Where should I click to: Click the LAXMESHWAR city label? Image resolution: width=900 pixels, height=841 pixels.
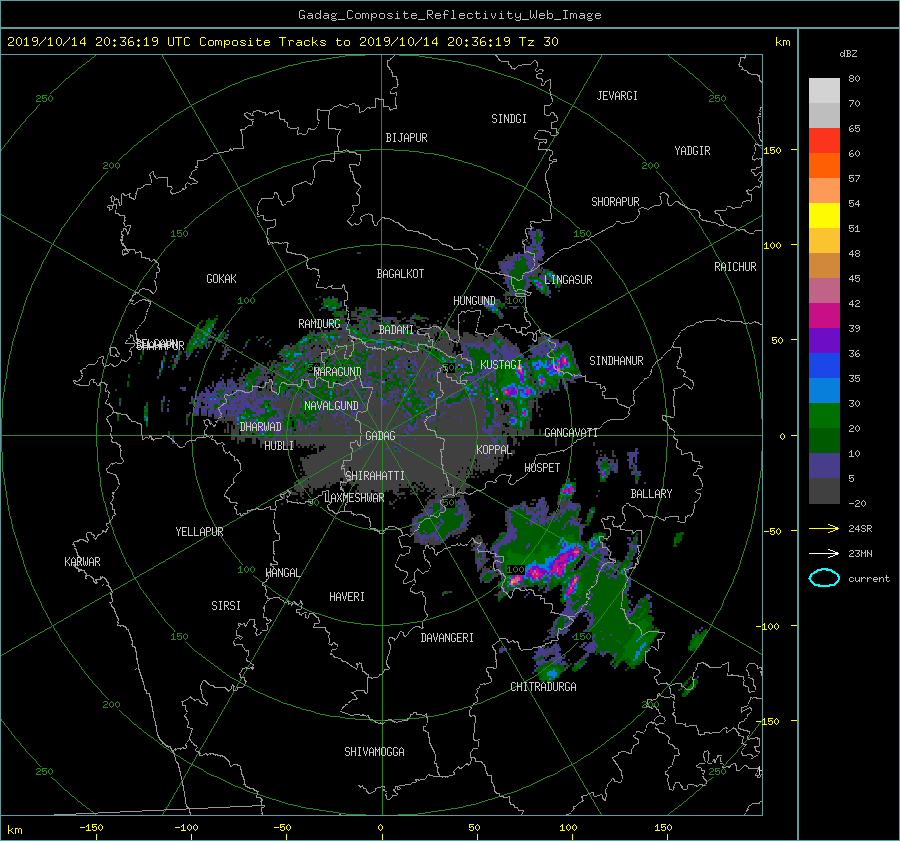(x=354, y=498)
